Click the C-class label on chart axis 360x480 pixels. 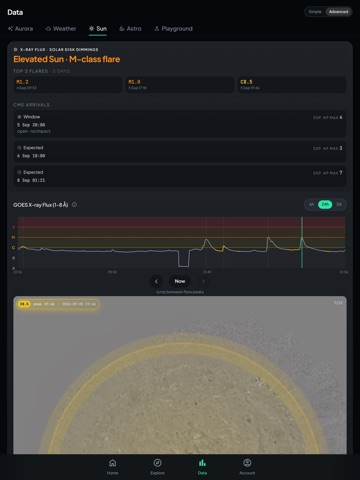point(14,248)
